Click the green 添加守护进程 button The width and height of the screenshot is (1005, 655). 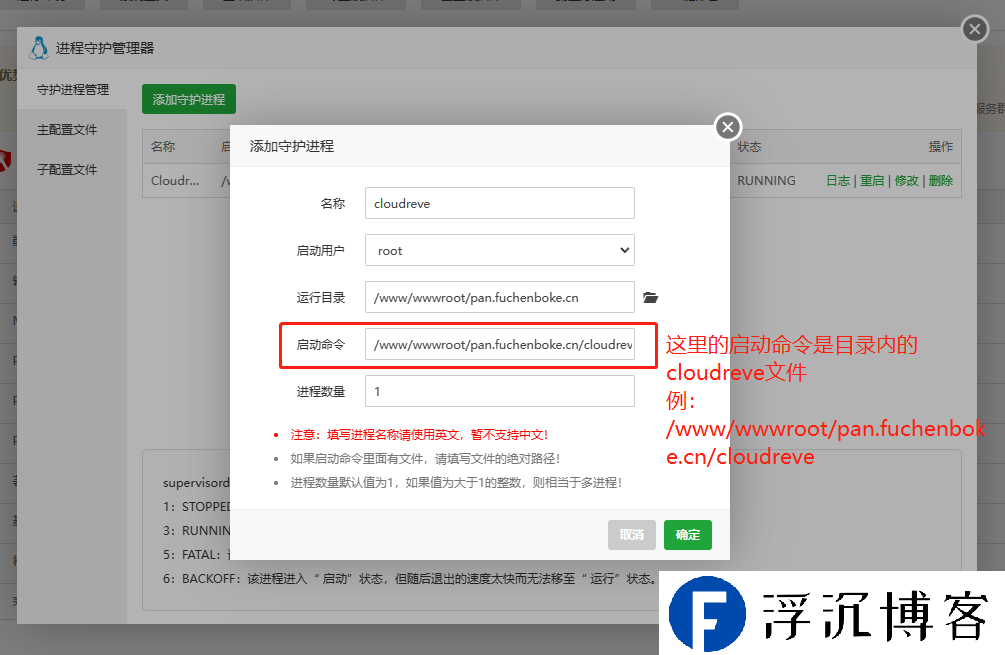pos(188,99)
